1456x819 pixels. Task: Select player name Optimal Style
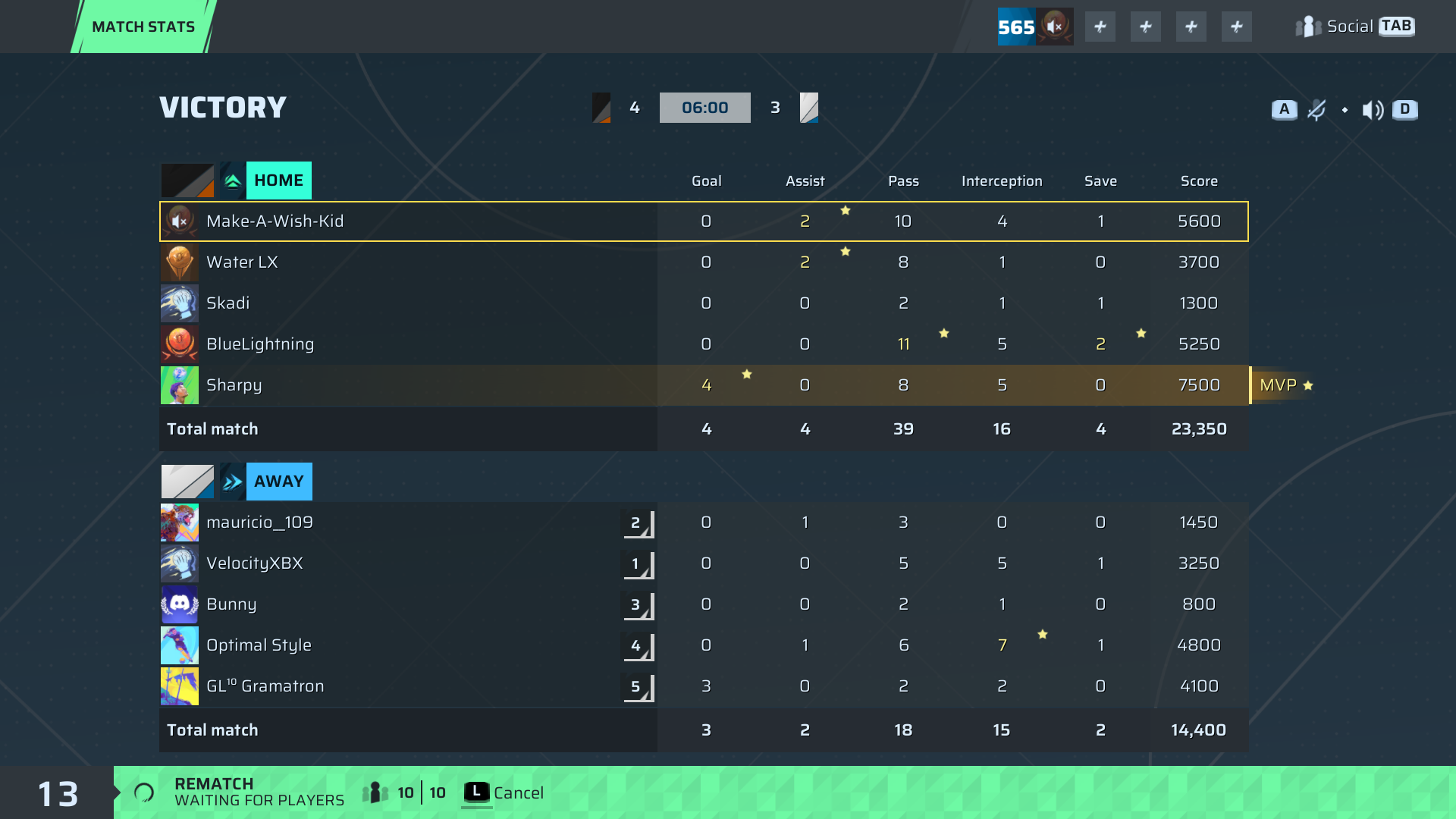pyautogui.click(x=259, y=645)
